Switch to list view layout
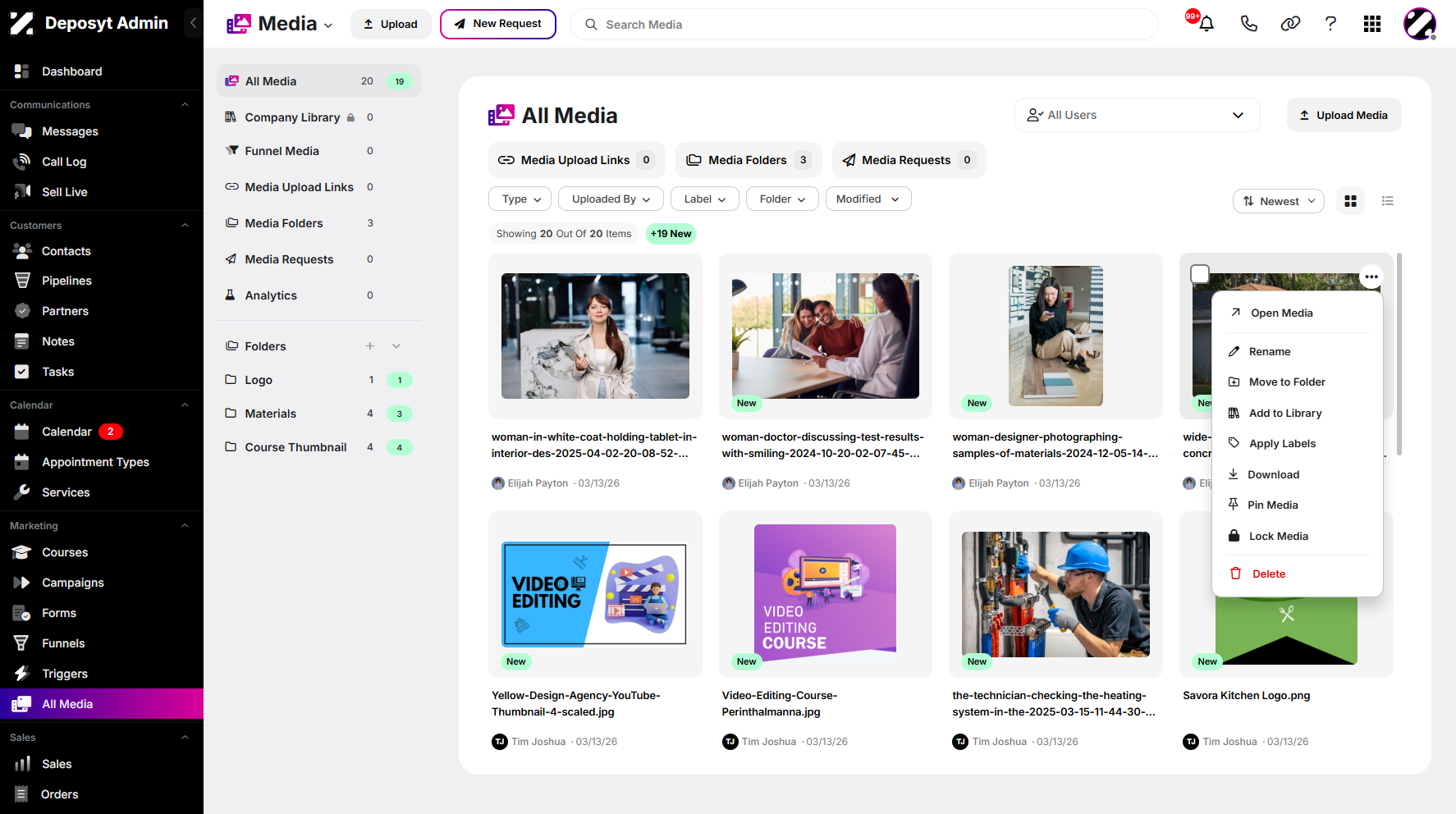 coord(1388,201)
